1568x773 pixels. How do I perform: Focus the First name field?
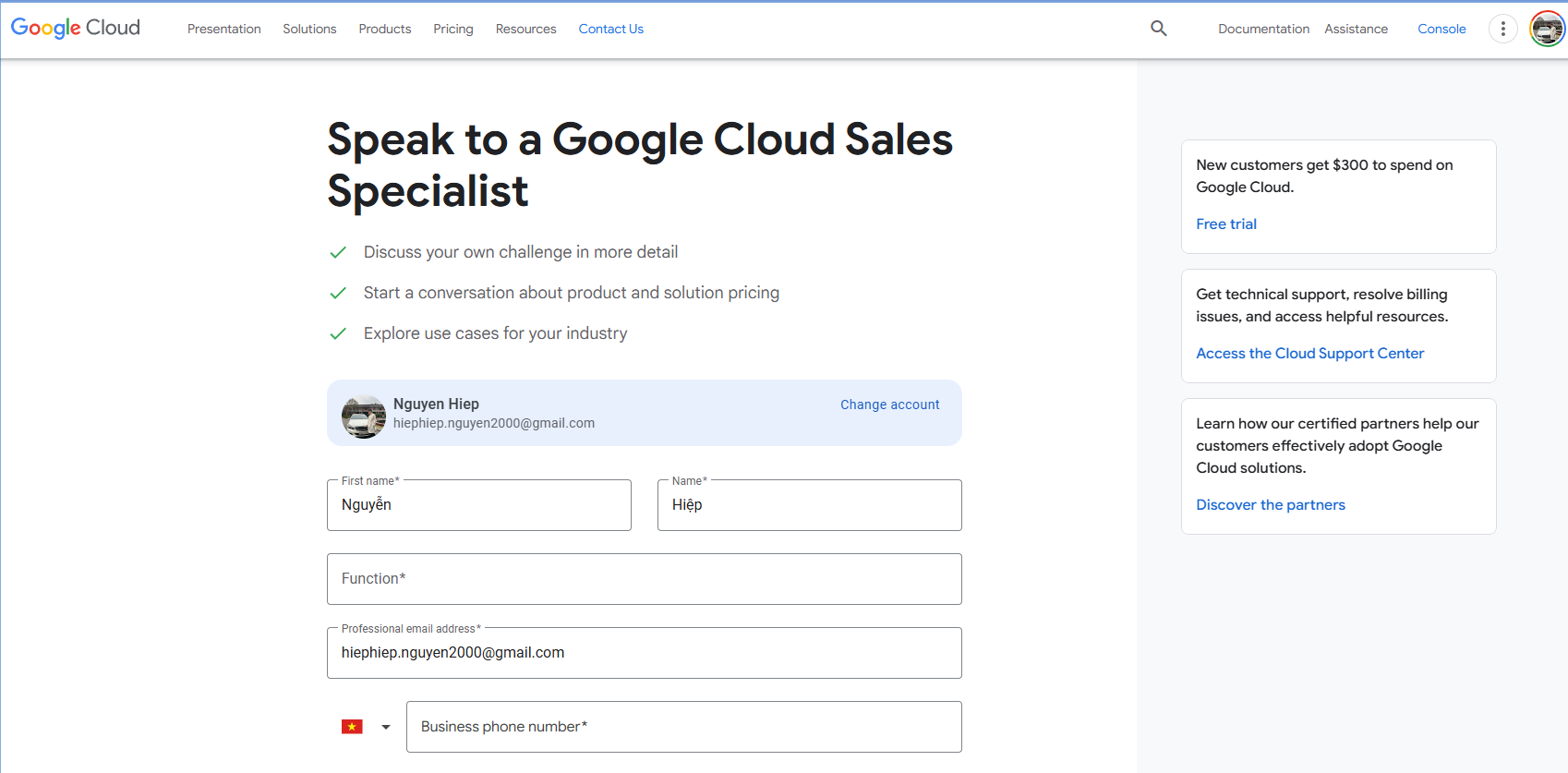point(479,505)
